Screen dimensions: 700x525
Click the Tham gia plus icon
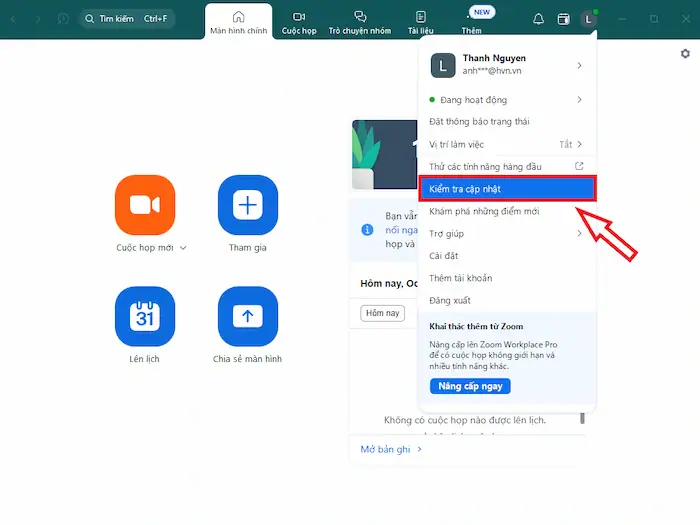[x=247, y=205]
